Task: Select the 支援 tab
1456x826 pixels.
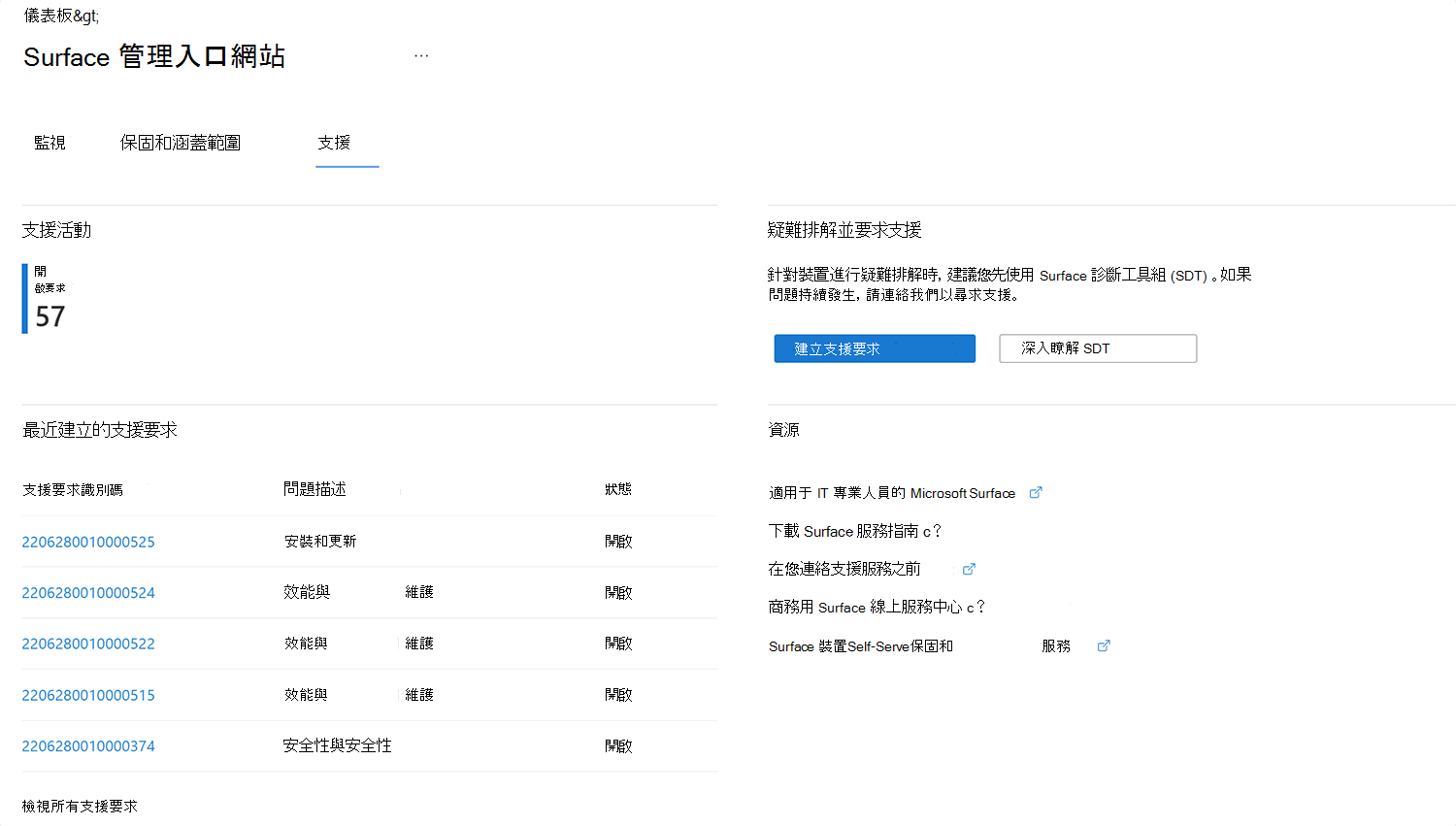Action: click(x=334, y=143)
